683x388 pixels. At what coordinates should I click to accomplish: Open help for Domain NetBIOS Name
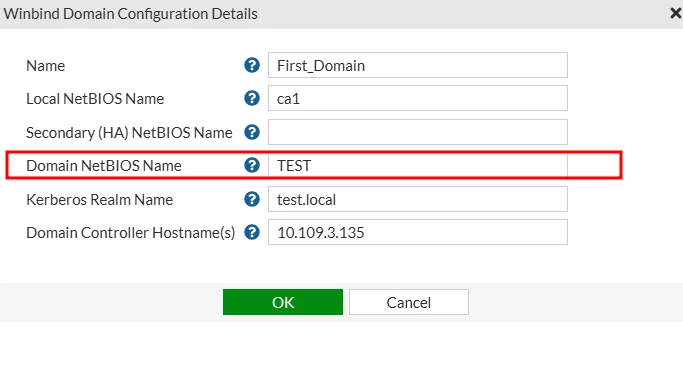click(252, 165)
